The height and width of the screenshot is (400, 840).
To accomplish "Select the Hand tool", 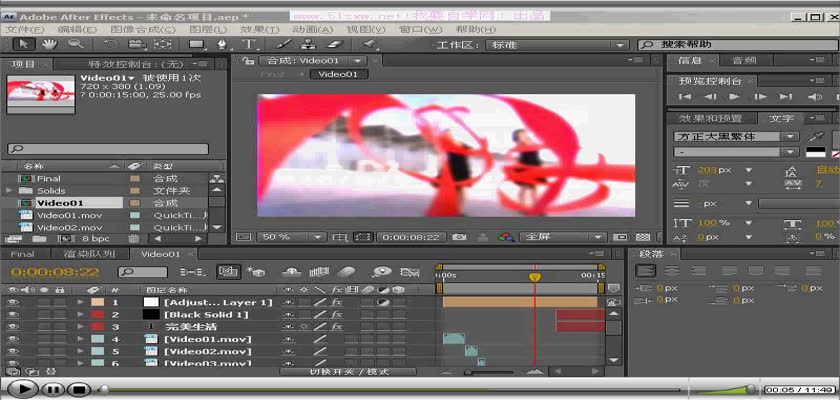I will (x=50, y=44).
